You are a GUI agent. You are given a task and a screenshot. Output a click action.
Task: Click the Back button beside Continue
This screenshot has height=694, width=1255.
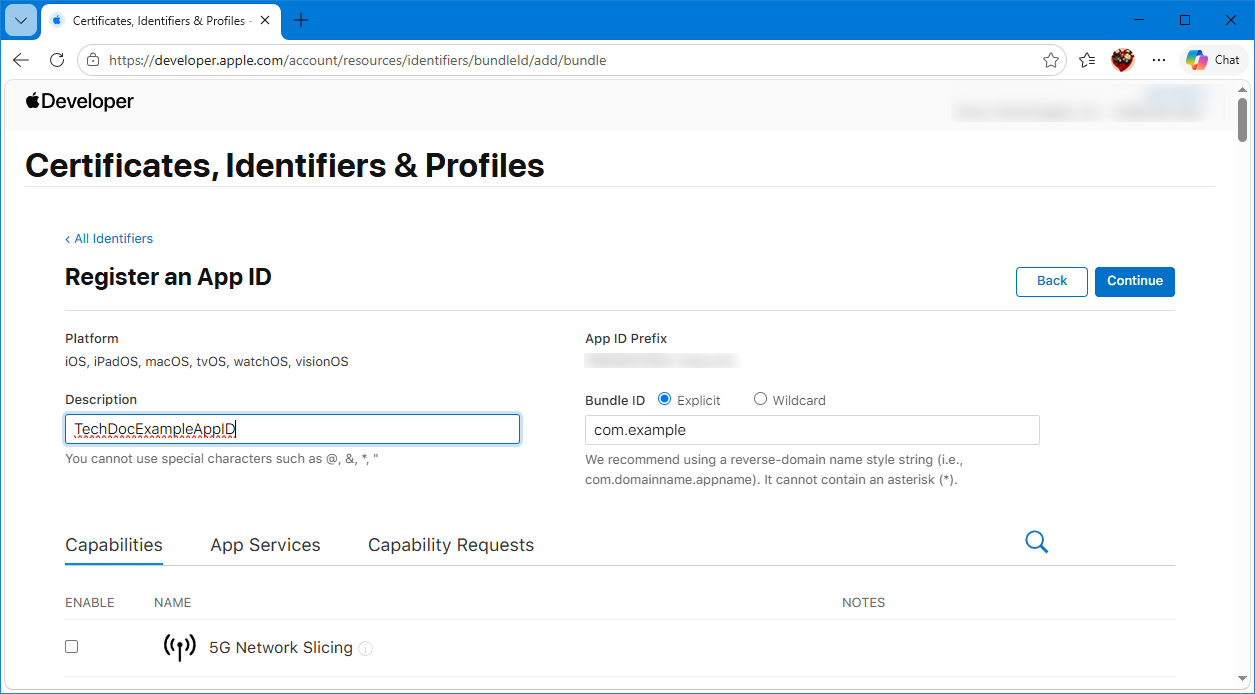tap(1052, 281)
